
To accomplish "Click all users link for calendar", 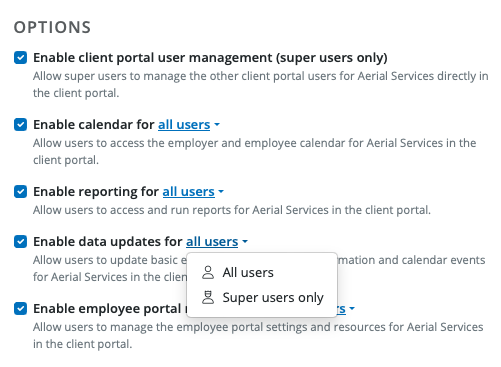I will [184, 125].
